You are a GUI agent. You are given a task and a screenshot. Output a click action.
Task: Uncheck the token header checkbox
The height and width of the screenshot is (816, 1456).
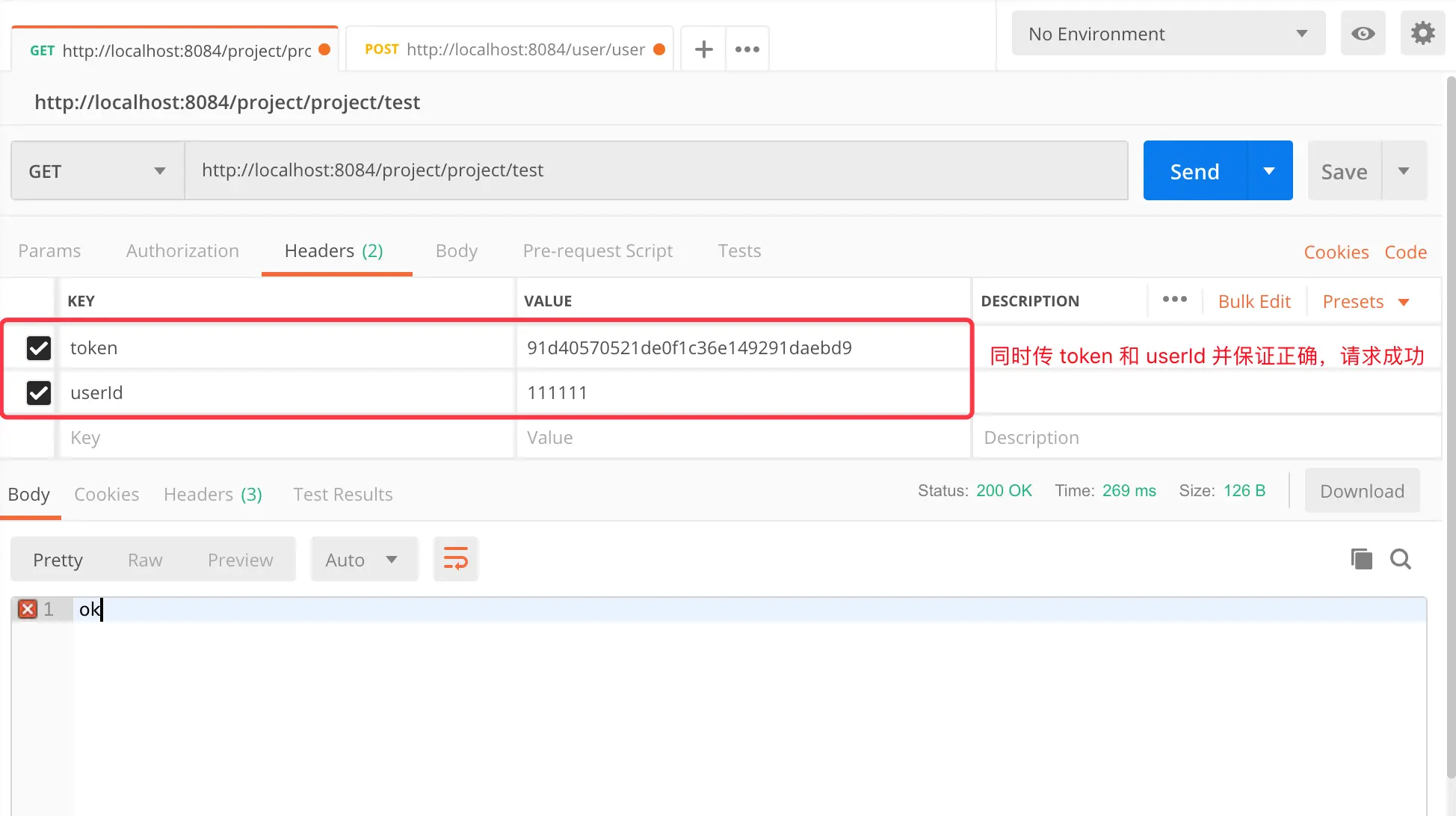[x=39, y=347]
